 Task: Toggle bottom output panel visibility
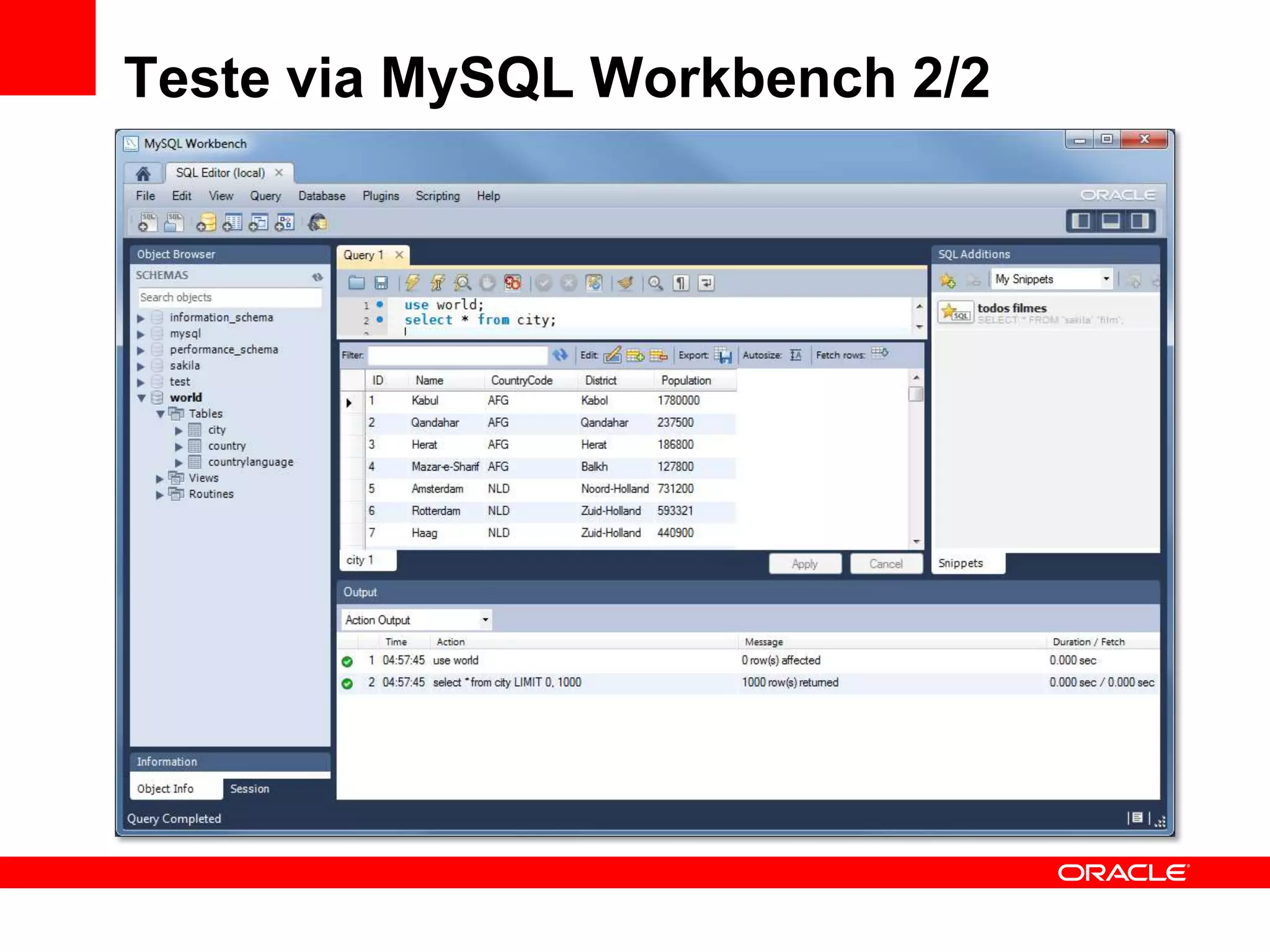click(1110, 221)
